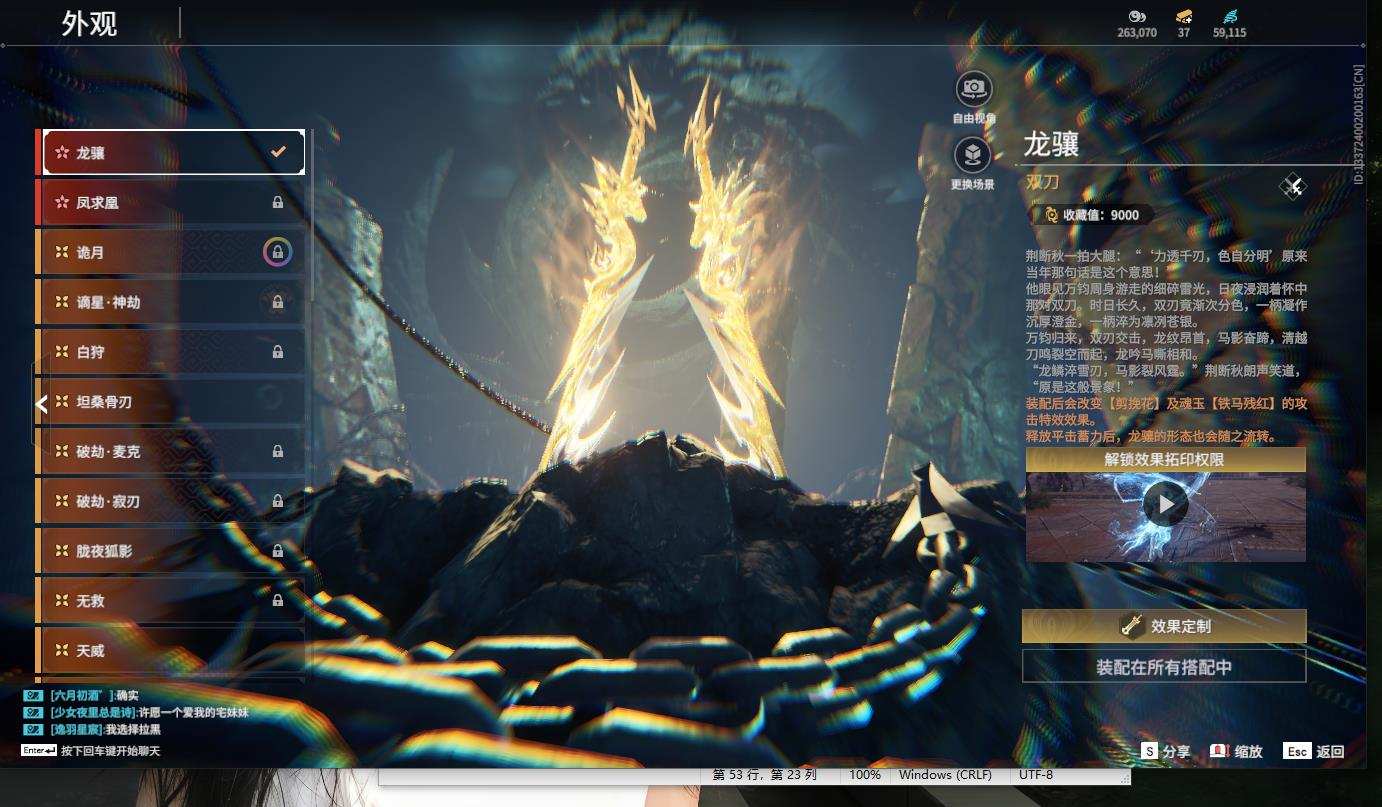Select the 天威 skin entry
Viewport: 1382px width, 807px height.
coord(170,651)
